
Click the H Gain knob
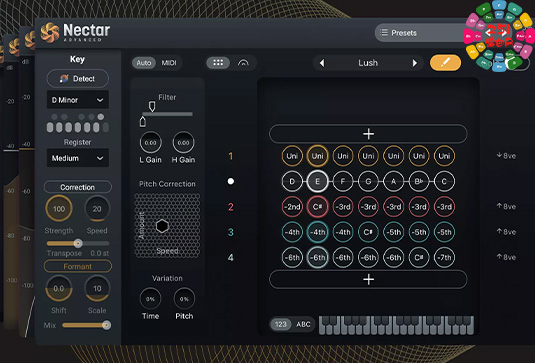(x=183, y=143)
